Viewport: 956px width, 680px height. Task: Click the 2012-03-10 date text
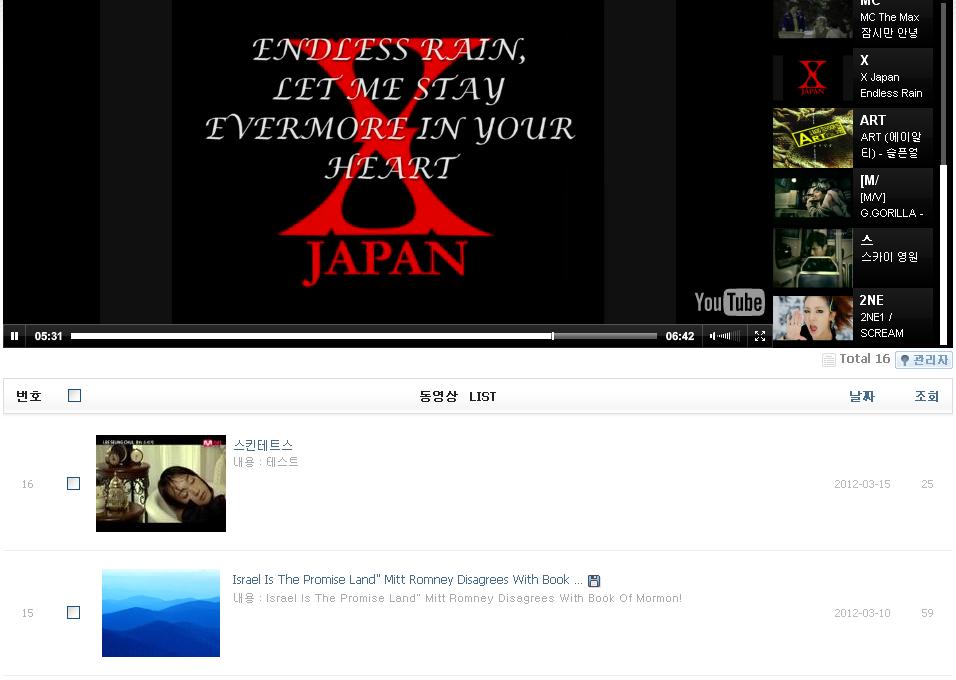pyautogui.click(x=862, y=613)
